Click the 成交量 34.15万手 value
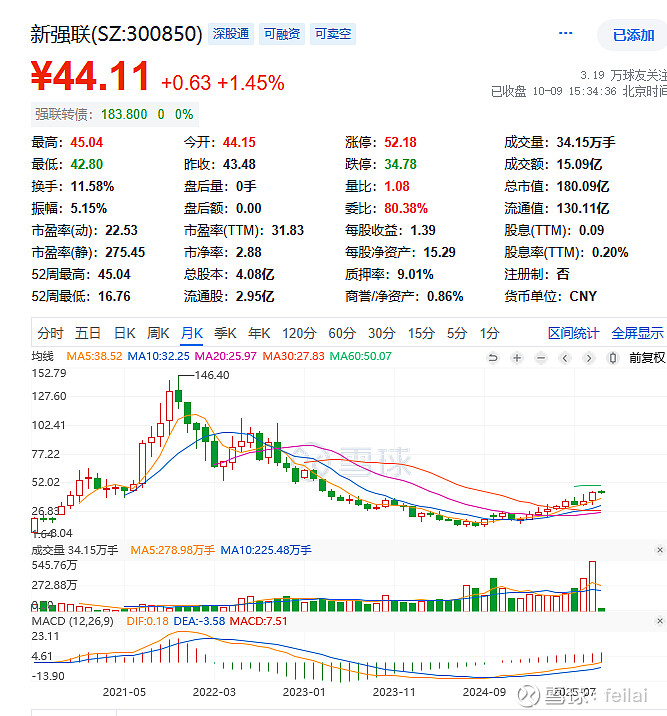 point(586,142)
